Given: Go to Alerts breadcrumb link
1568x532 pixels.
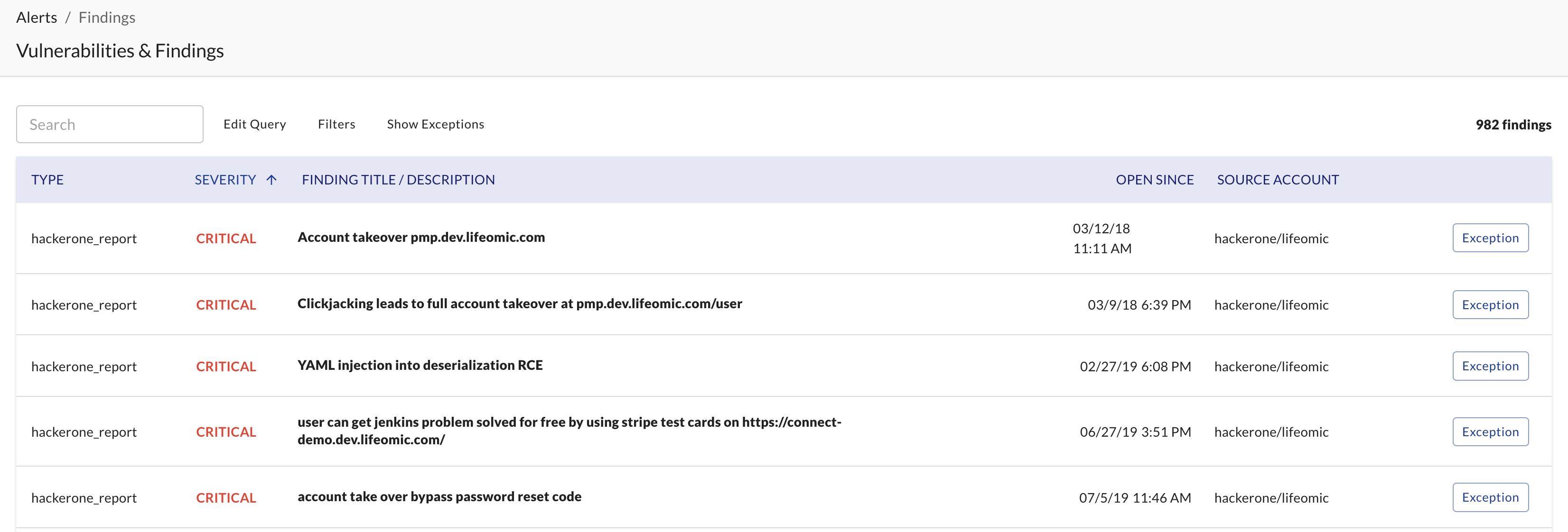Looking at the screenshot, I should [x=37, y=18].
